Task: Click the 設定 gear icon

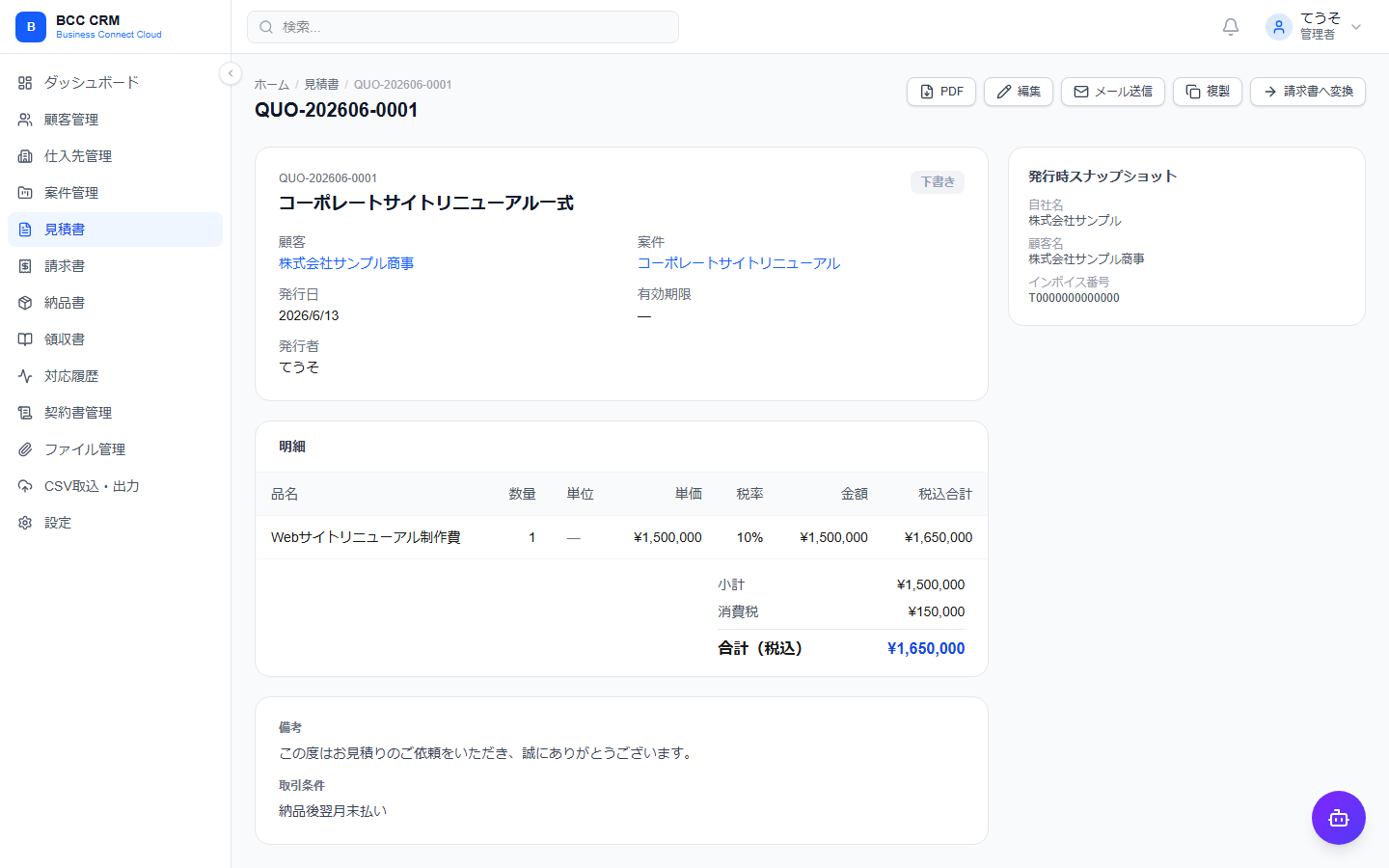Action: 25,523
